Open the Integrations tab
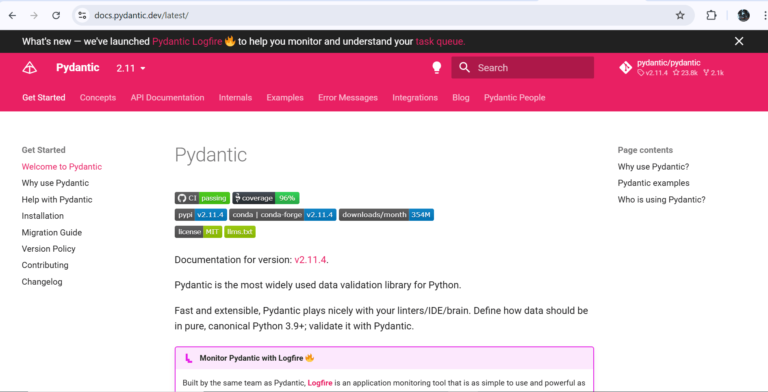768x392 pixels. point(415,98)
